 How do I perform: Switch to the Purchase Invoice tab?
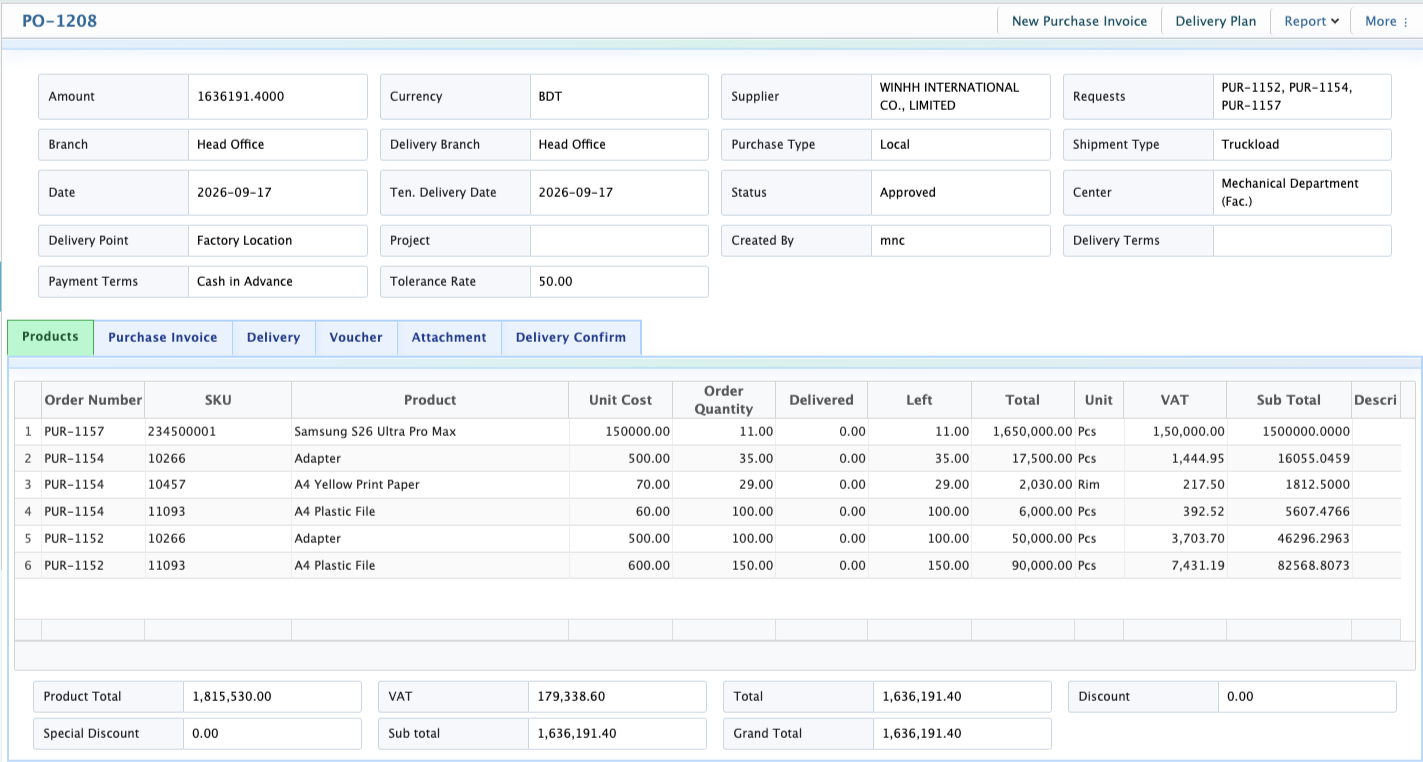pos(163,338)
